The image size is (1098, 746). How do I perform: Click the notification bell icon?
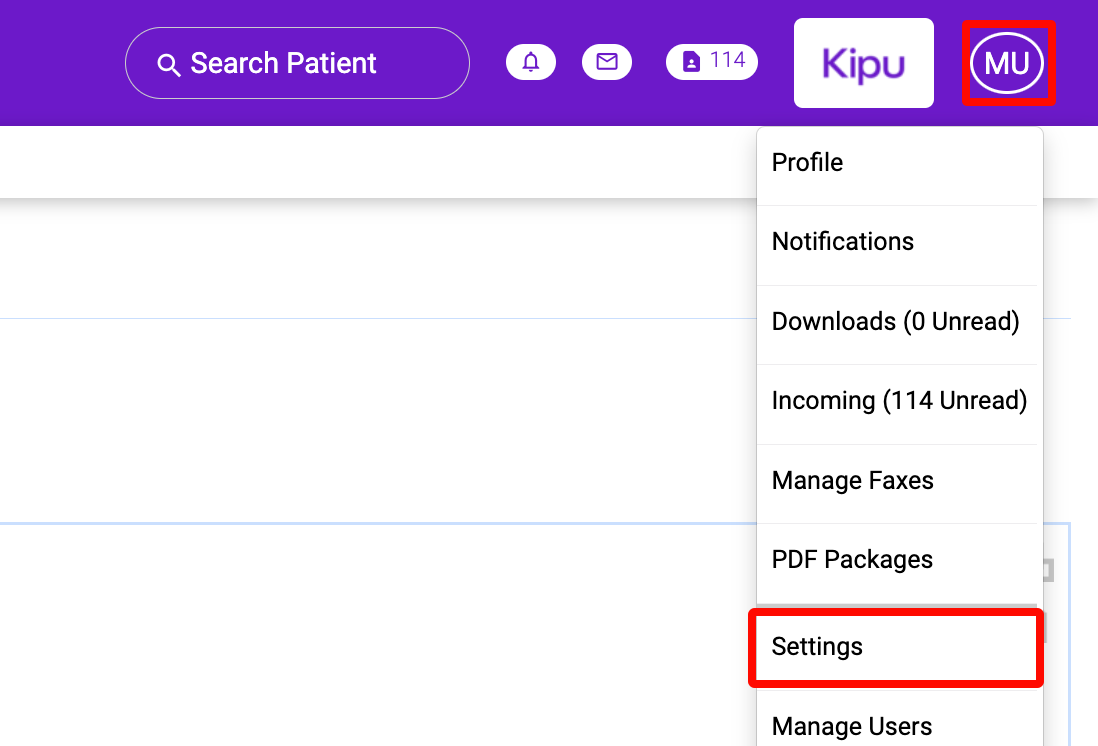(531, 62)
